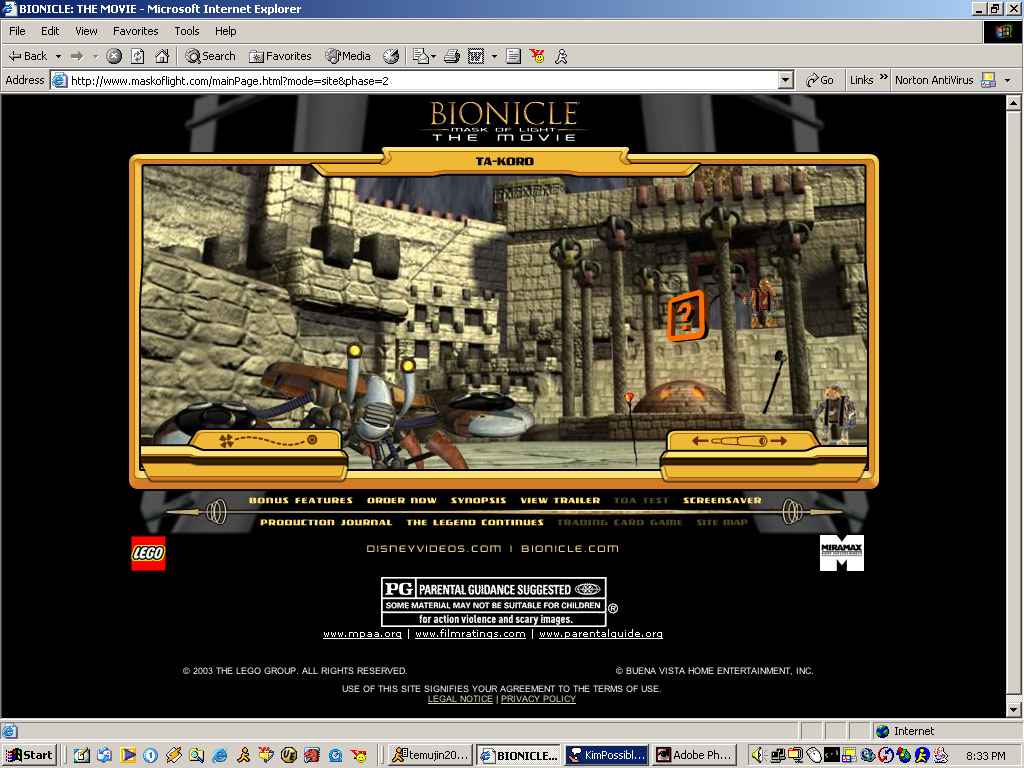Click the Forward arrow button
Image resolution: width=1024 pixels, height=768 pixels.
click(77, 56)
